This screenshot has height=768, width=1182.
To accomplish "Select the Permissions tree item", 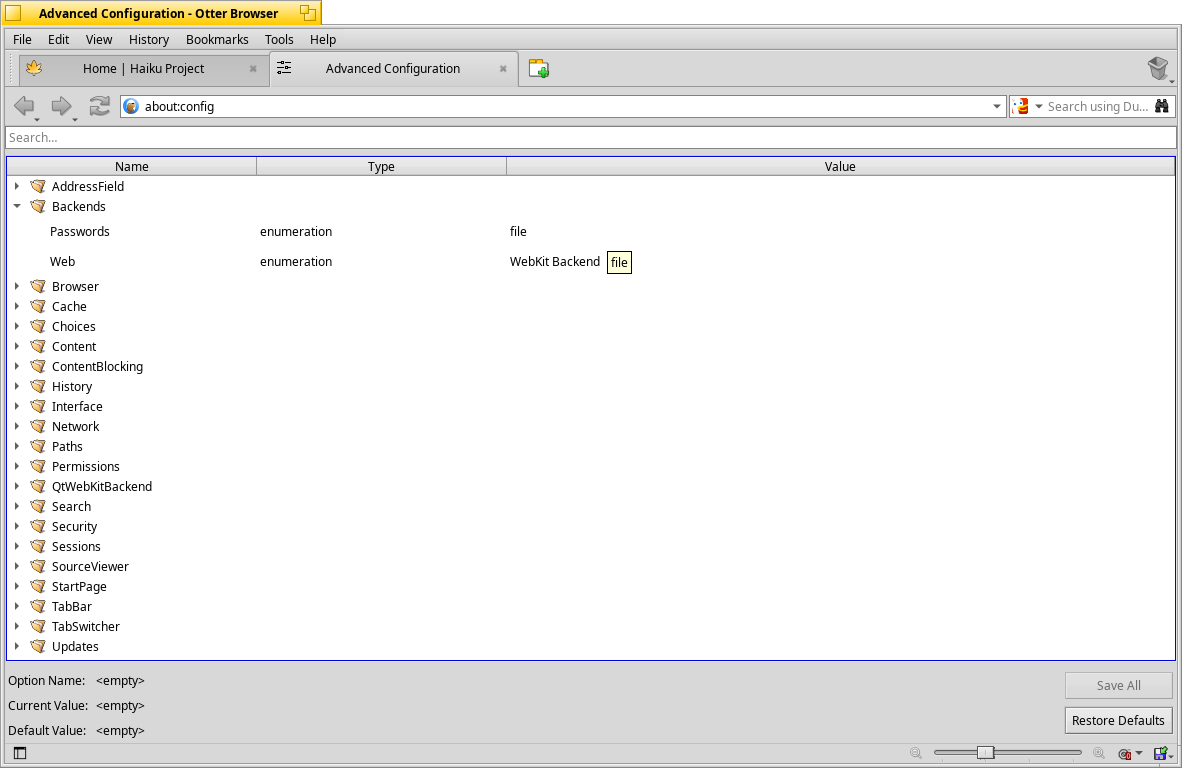I will click(x=85, y=466).
